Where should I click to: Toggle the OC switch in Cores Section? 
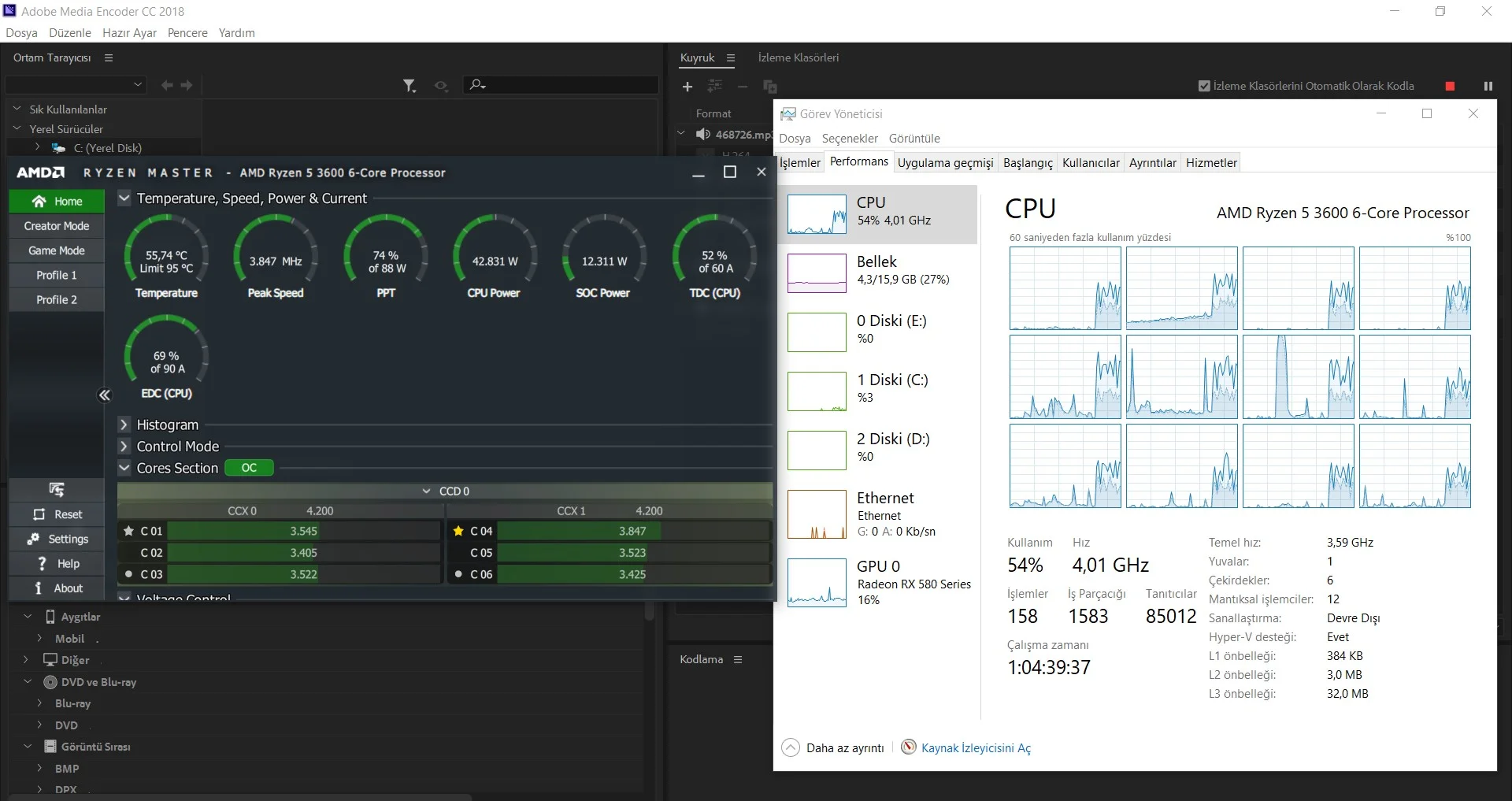click(x=249, y=468)
